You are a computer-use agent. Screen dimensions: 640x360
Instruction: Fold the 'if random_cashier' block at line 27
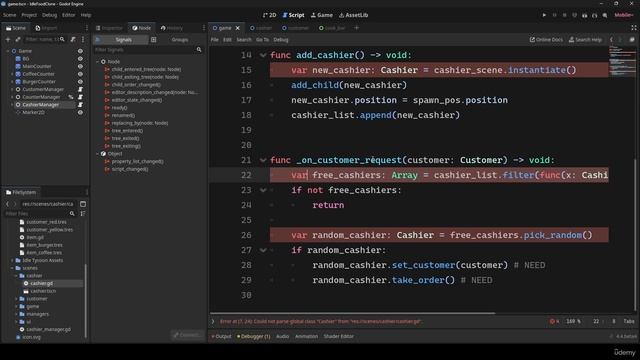click(x=263, y=250)
